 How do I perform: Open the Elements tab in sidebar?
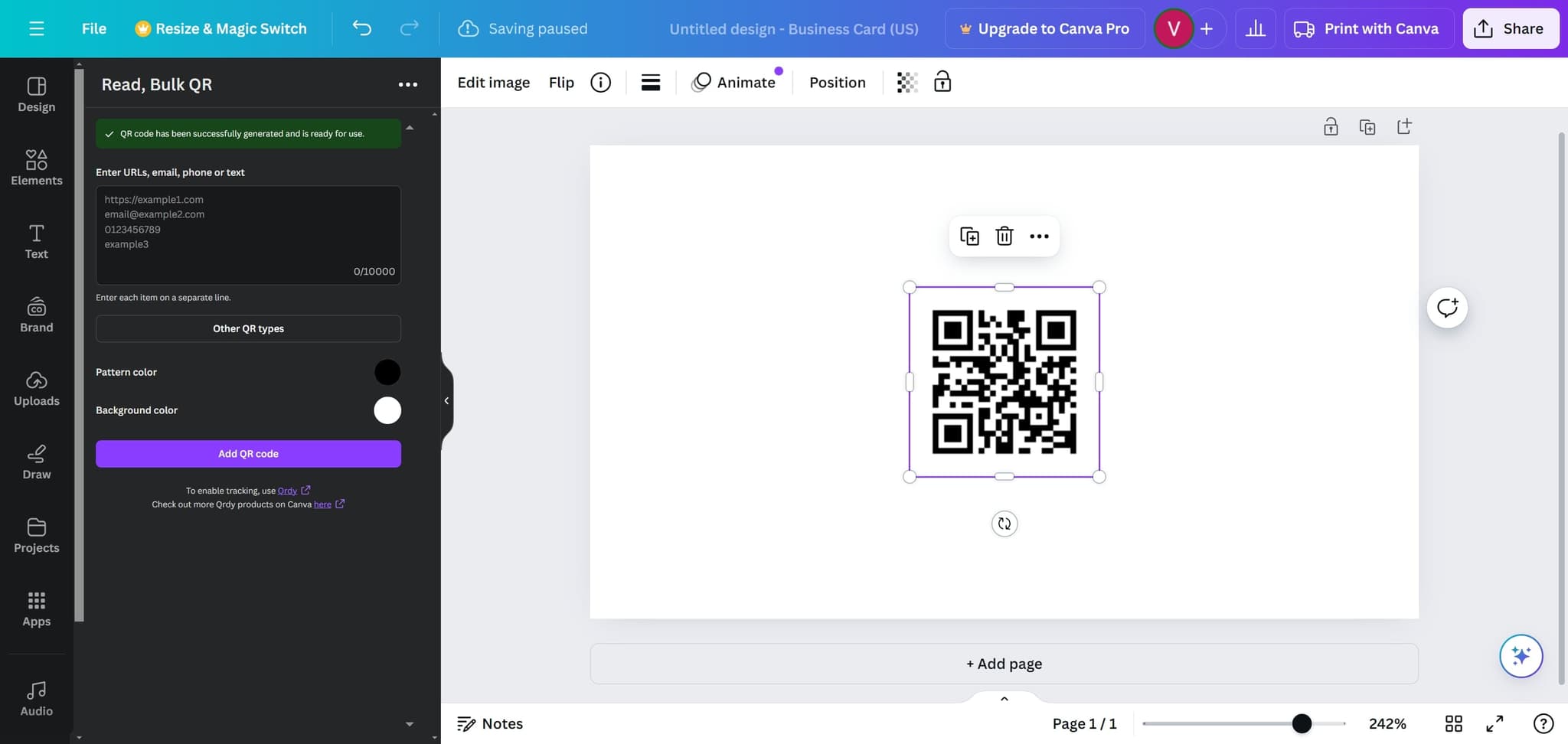[37, 168]
